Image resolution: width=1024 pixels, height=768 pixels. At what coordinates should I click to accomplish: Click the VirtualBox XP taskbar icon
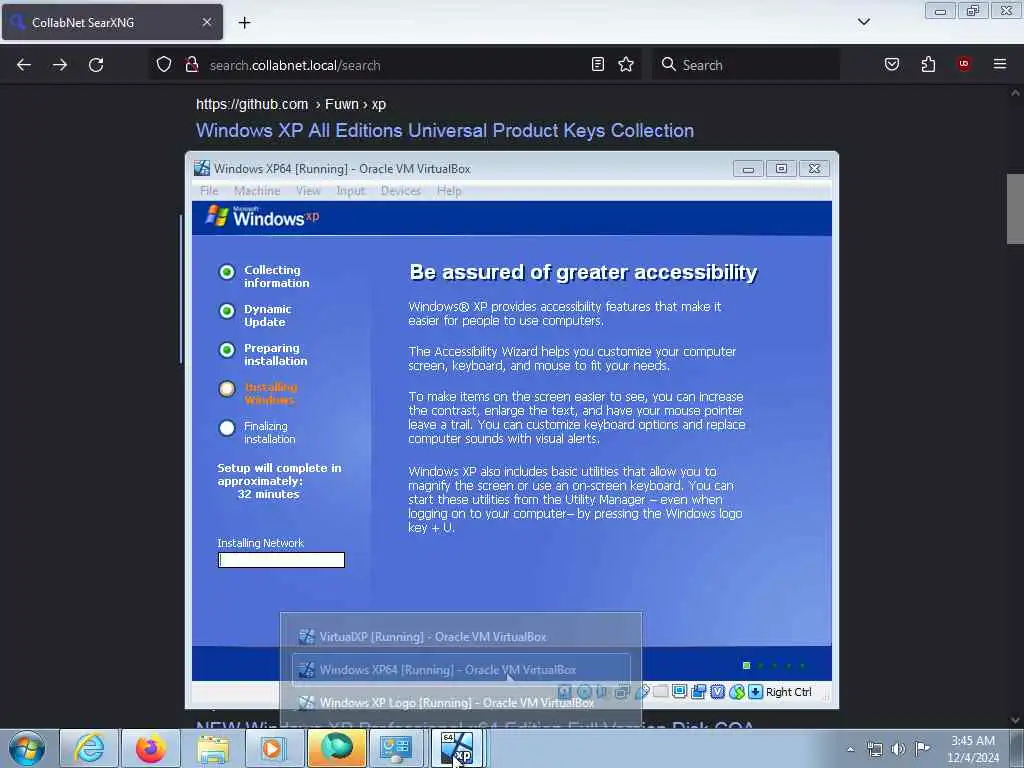coord(458,748)
